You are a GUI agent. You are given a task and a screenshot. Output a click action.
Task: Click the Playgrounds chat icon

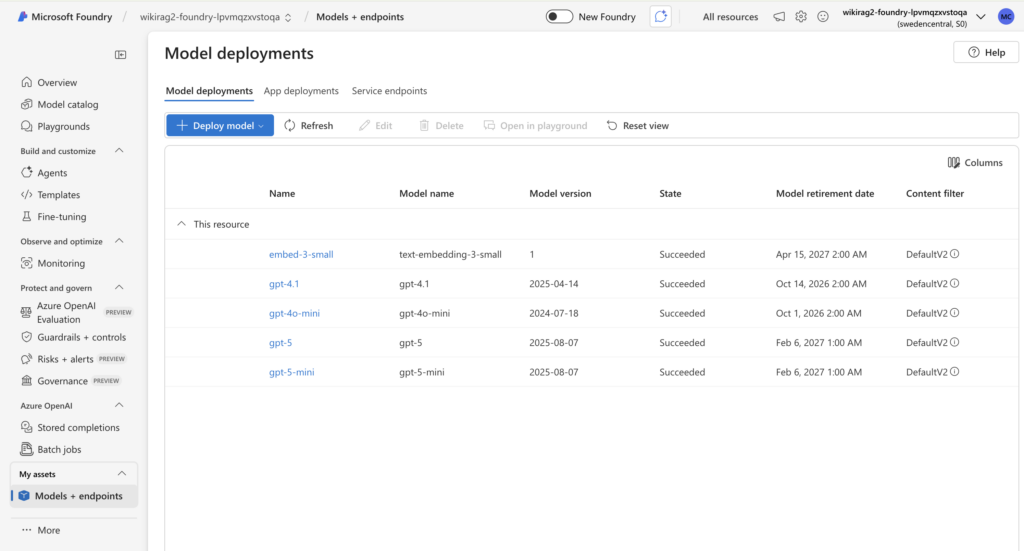[x=26, y=126]
